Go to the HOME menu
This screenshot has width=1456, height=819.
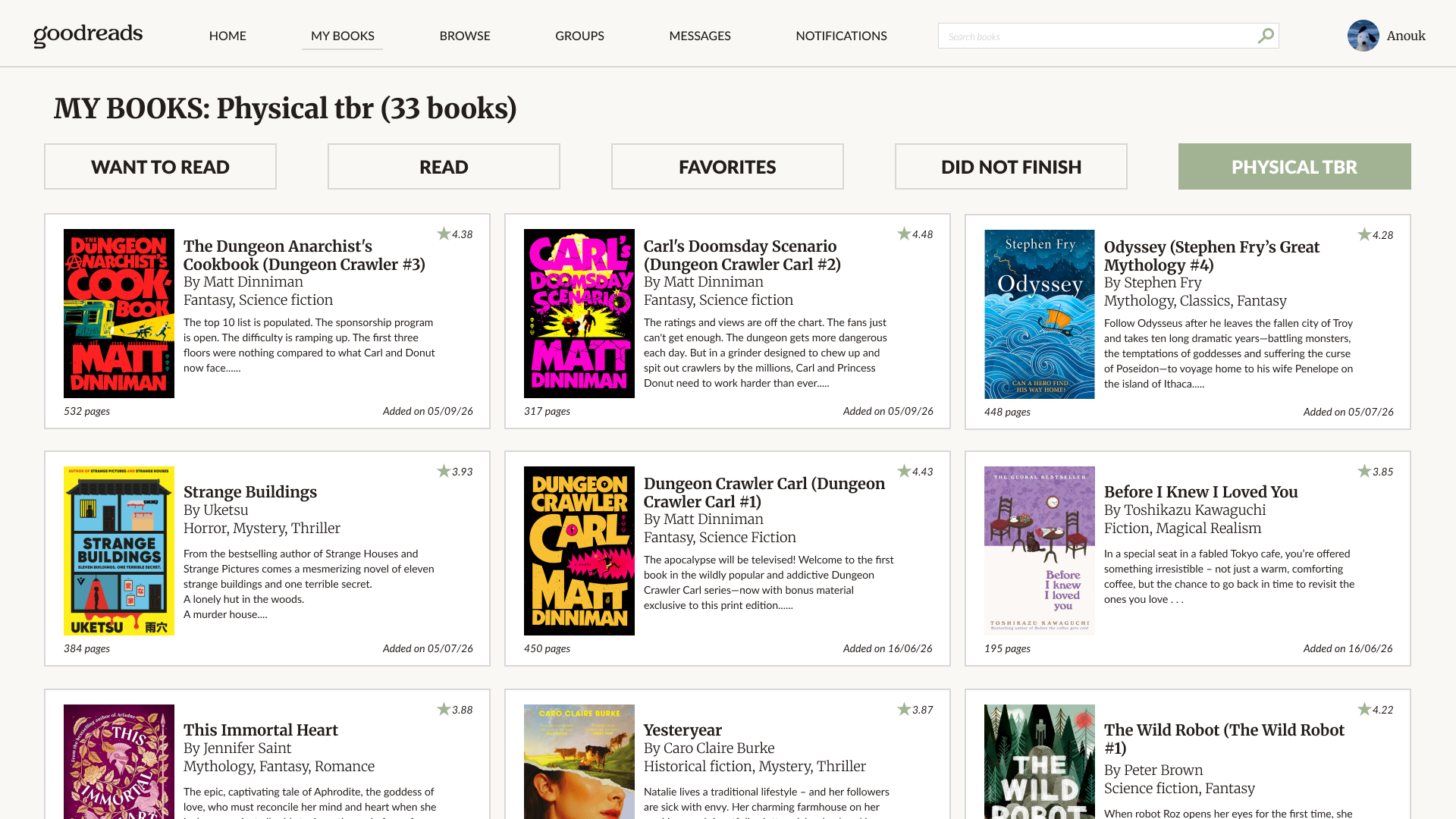click(227, 36)
